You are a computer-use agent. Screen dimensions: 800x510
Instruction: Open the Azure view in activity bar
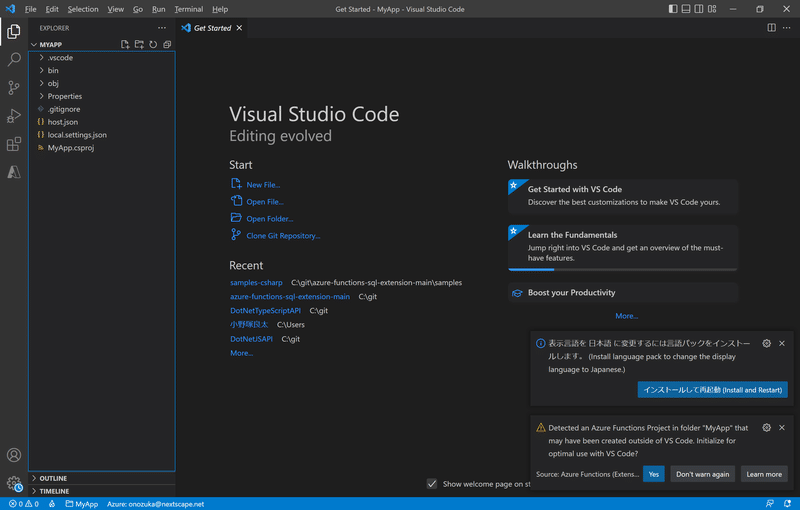pyautogui.click(x=14, y=172)
